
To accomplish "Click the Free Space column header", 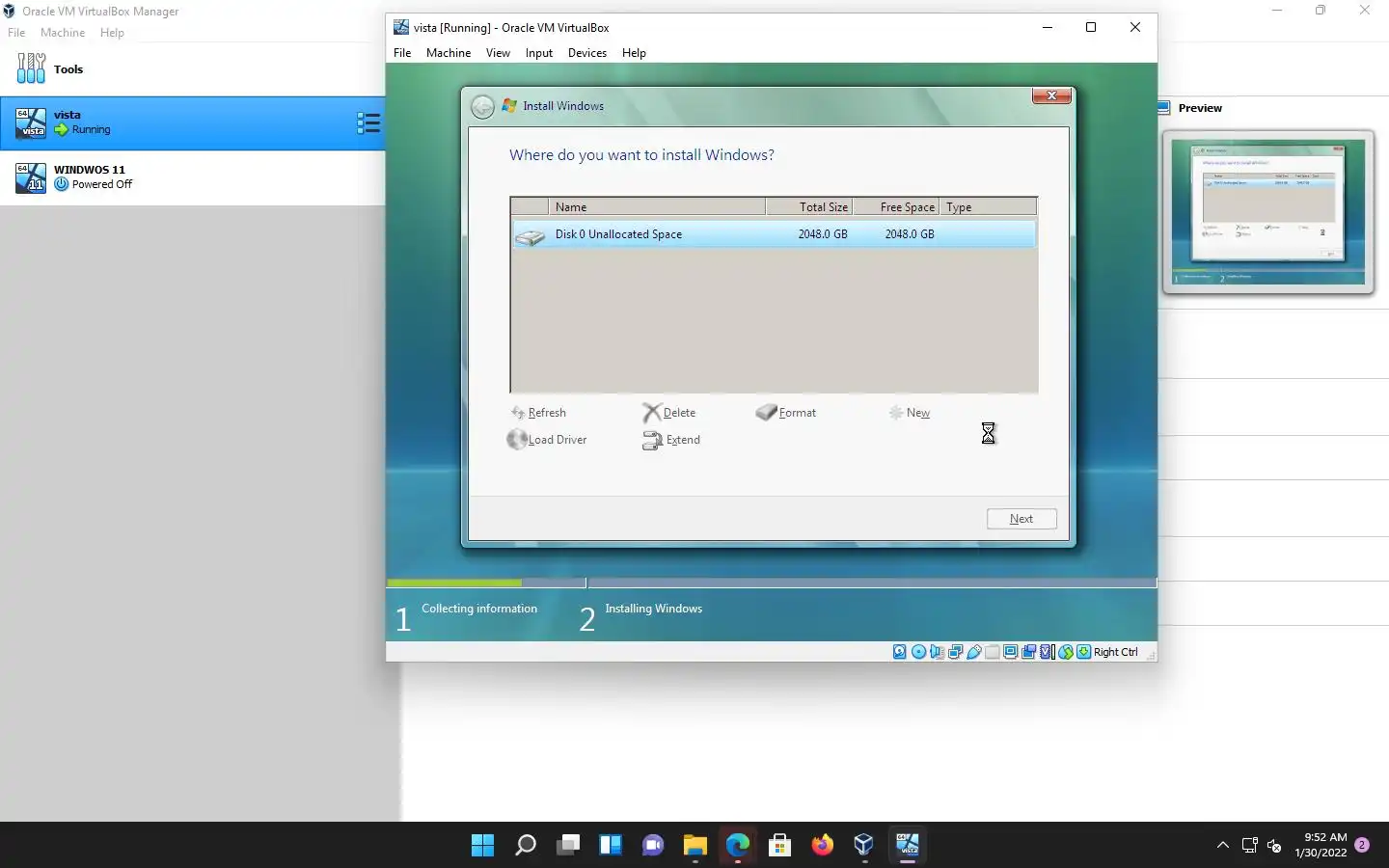I will (895, 206).
